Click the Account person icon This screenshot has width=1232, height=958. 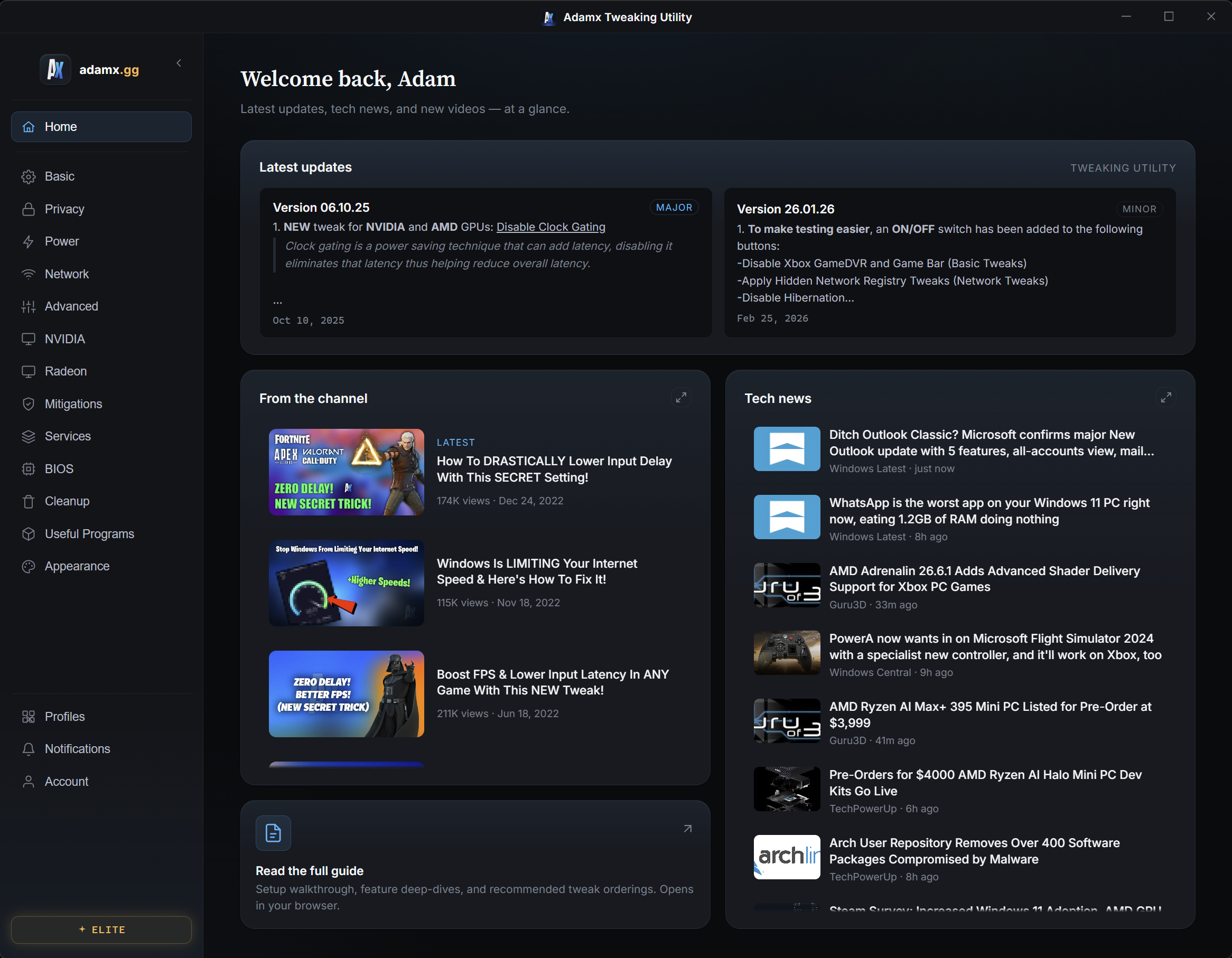28,782
